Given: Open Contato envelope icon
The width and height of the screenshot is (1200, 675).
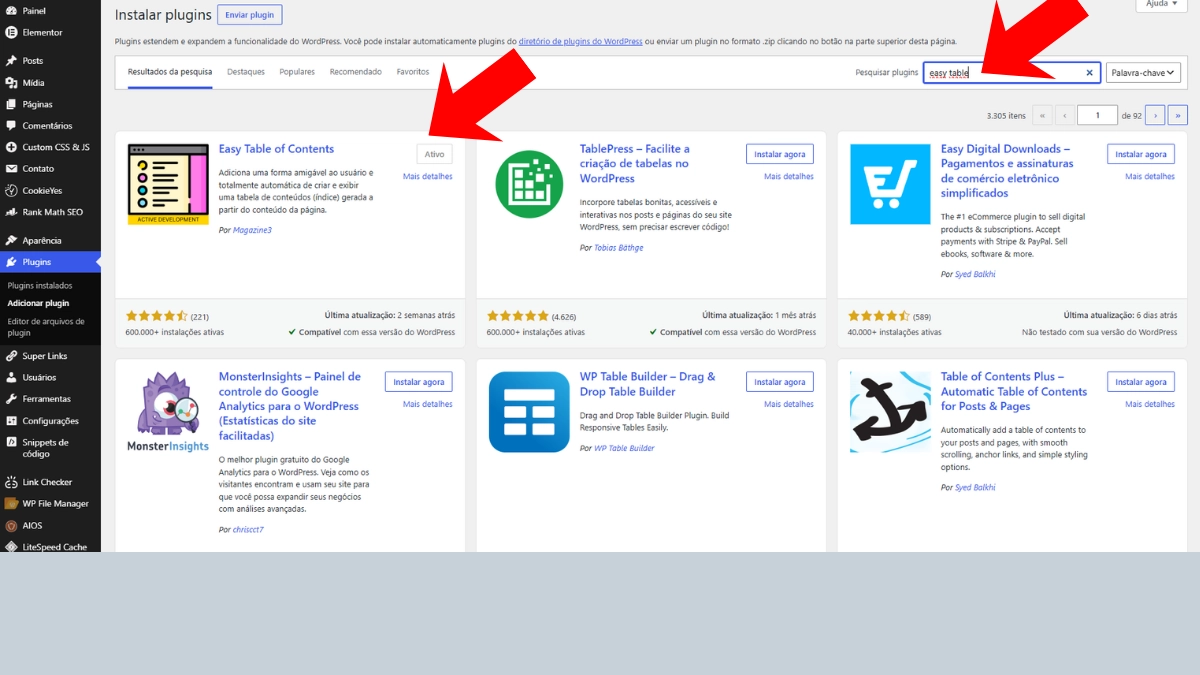Looking at the screenshot, I should tap(11, 169).
